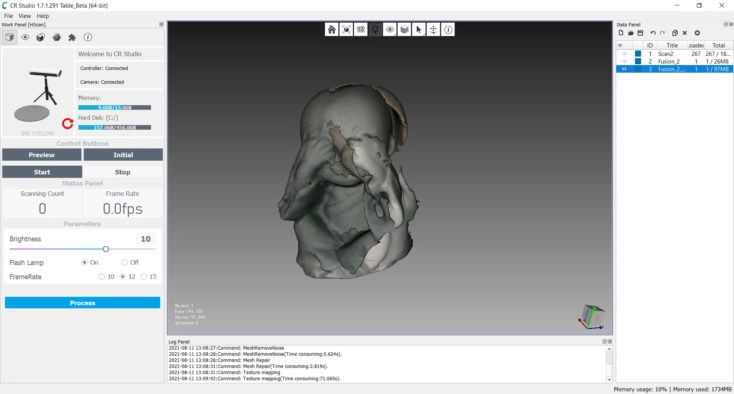Turn Flash Lamp On

[84, 263]
